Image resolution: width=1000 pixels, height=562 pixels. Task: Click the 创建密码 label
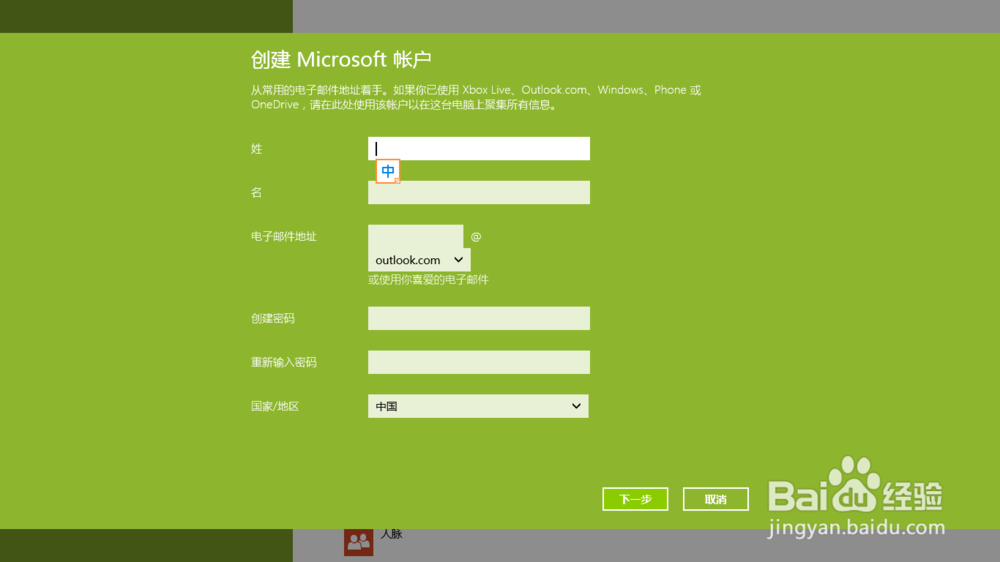click(273, 318)
